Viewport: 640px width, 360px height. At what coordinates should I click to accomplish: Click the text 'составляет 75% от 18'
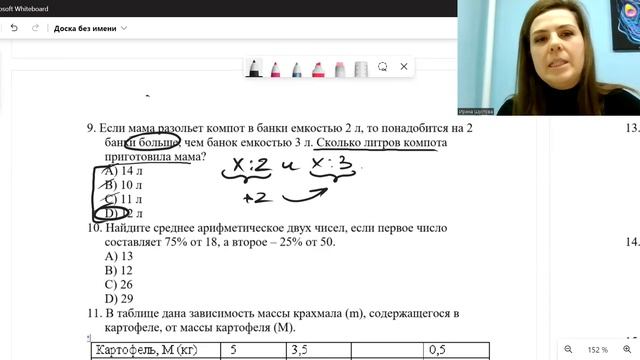(160, 242)
